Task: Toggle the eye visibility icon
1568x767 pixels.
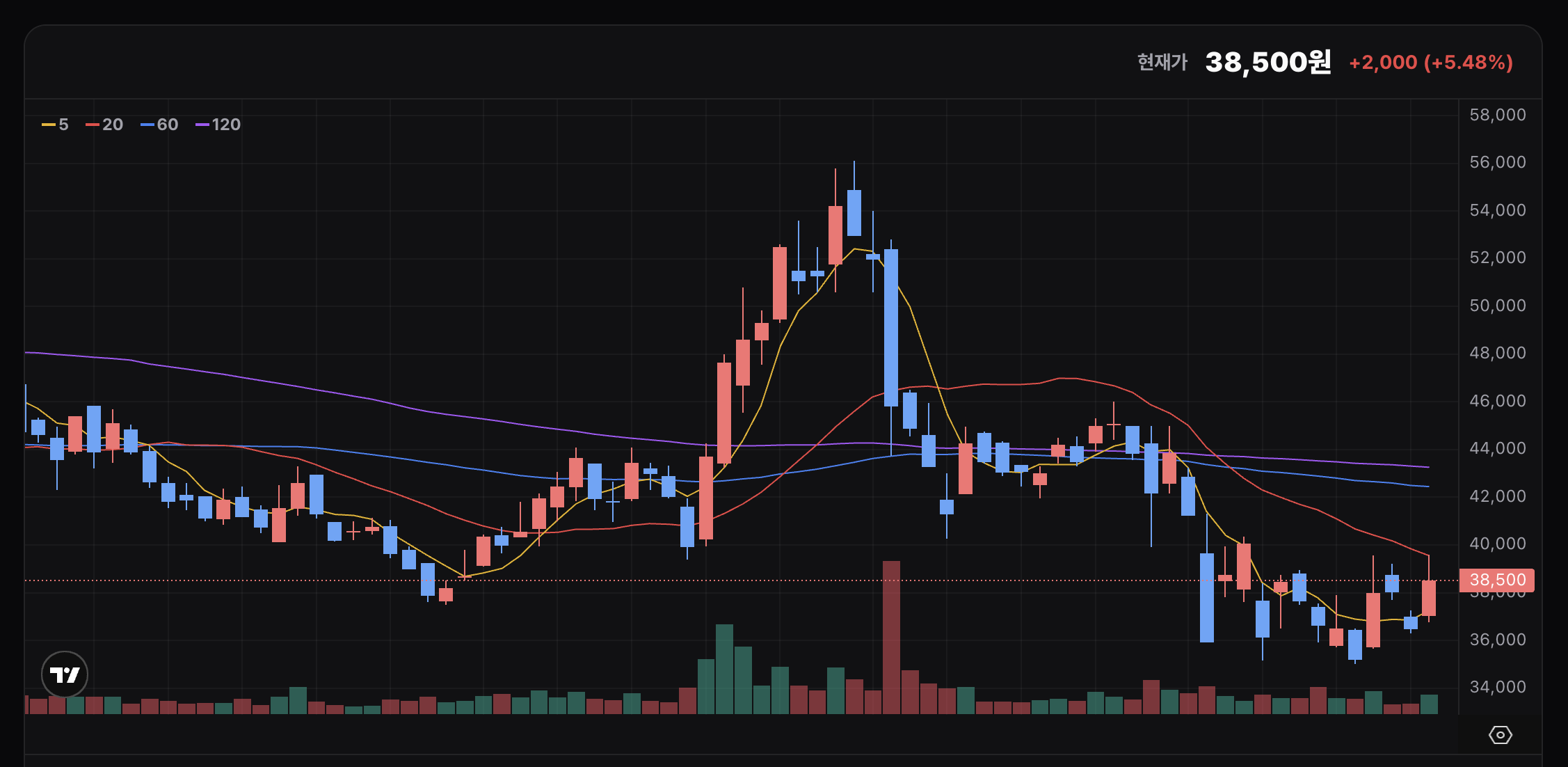Action: click(1500, 735)
